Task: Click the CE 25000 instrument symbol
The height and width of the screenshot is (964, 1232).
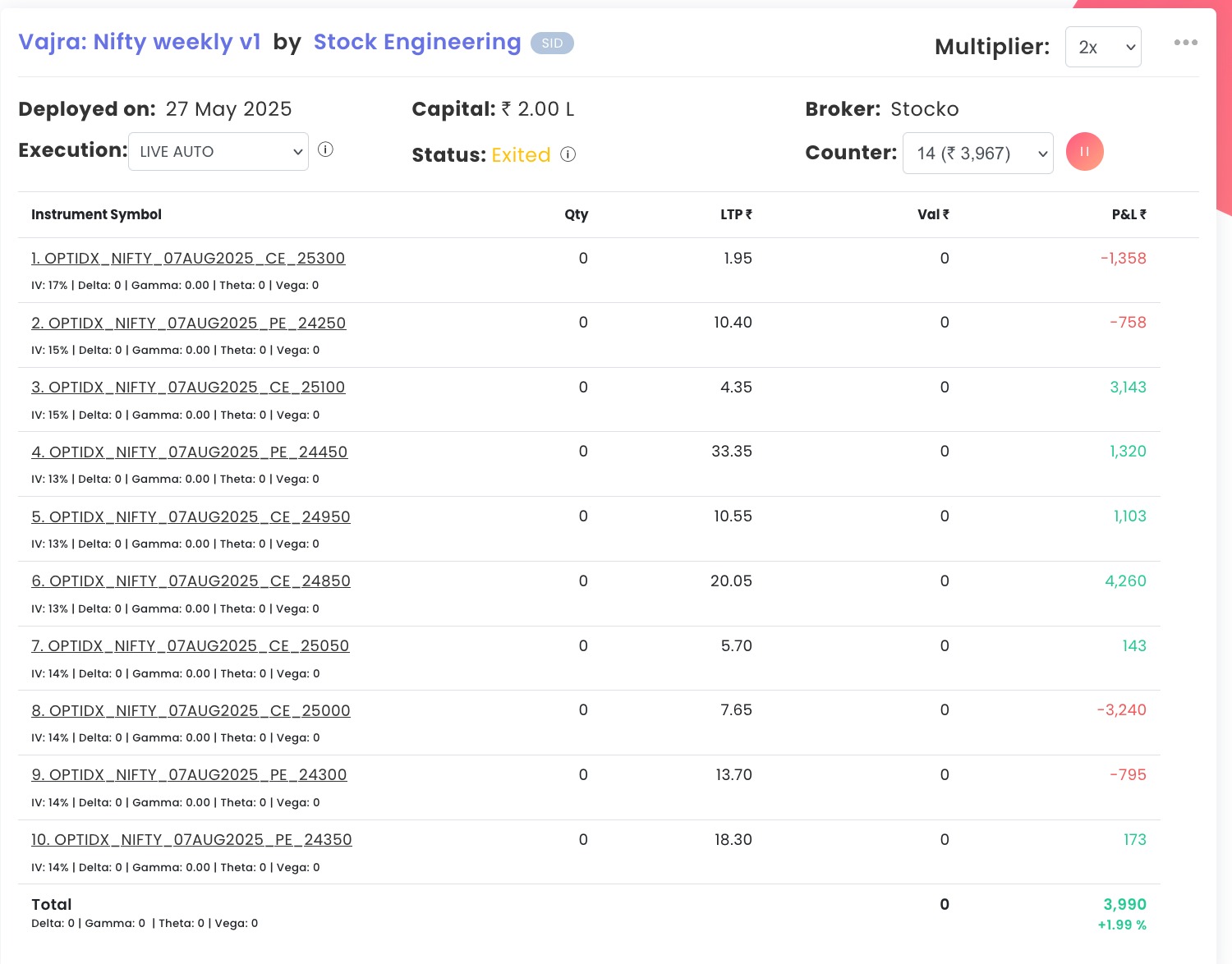Action: click(x=191, y=711)
